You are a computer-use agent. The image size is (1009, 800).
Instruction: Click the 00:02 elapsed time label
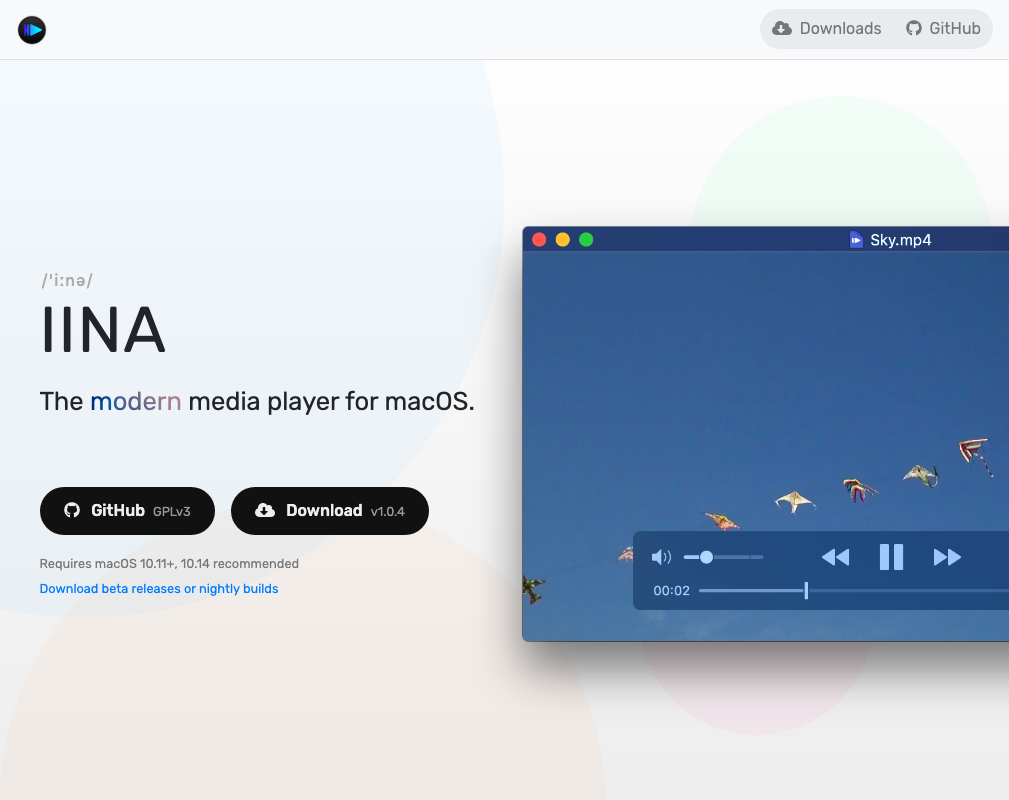671,591
